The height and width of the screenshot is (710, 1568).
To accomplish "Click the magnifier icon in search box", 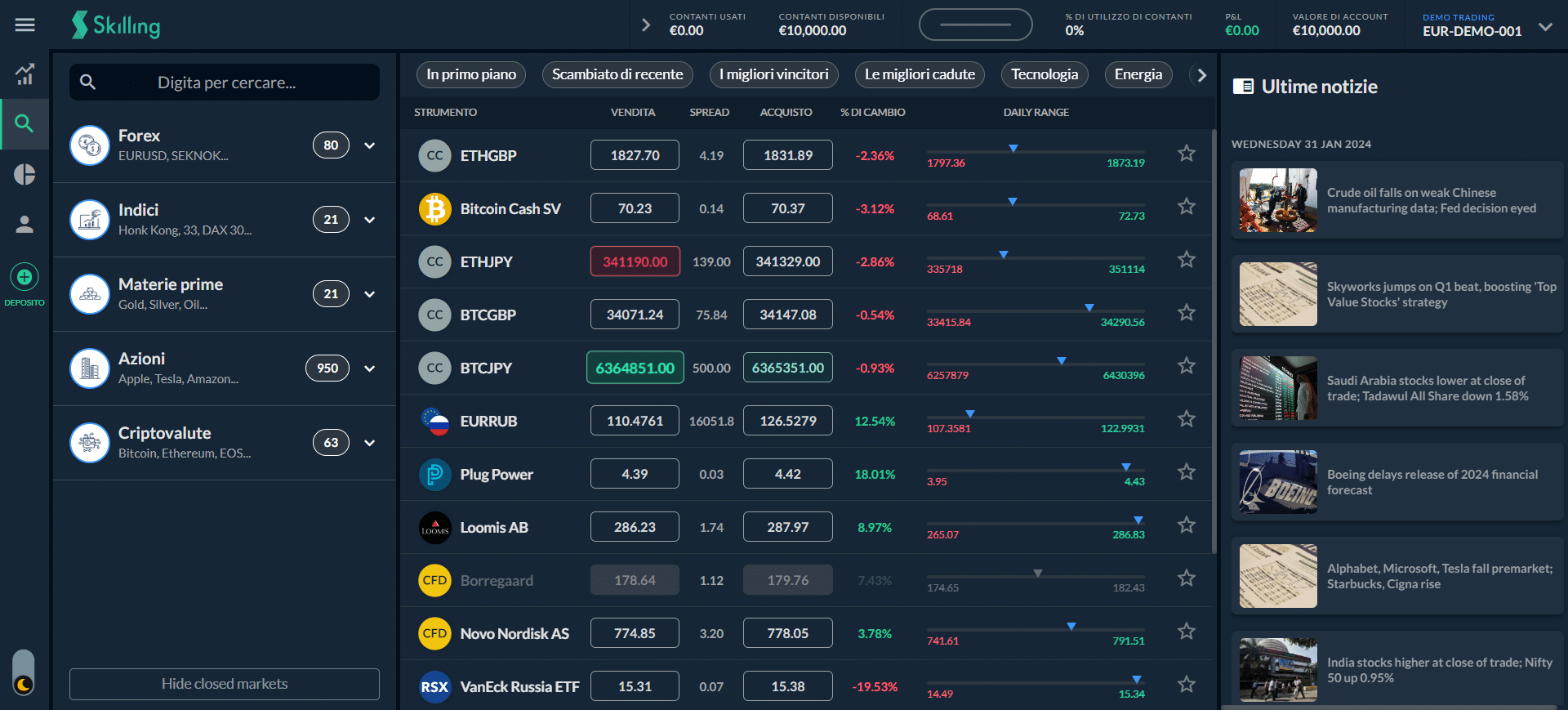I will 88,82.
